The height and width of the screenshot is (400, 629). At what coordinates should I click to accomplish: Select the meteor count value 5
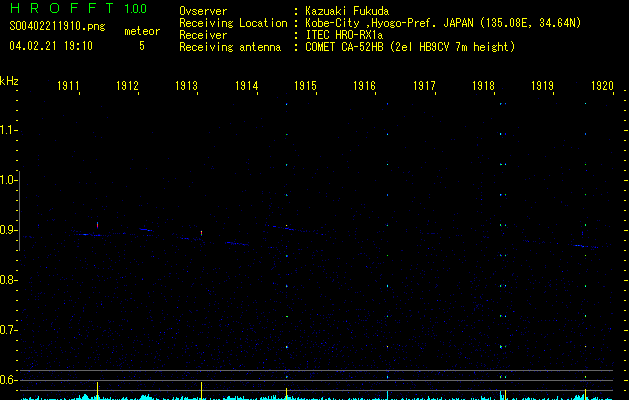click(141, 46)
